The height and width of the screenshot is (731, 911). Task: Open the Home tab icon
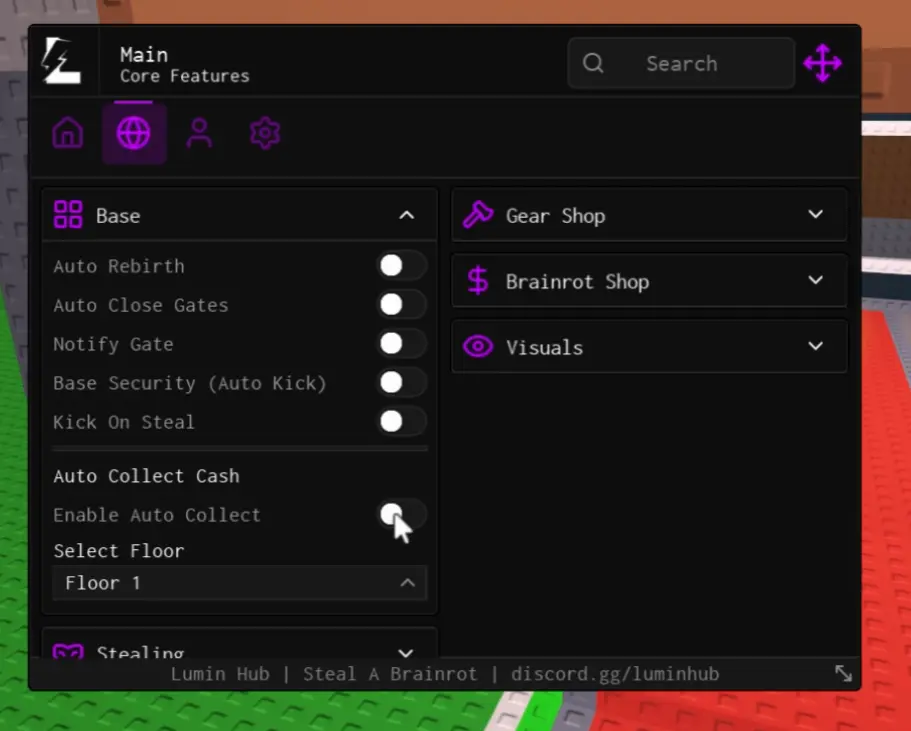click(68, 133)
